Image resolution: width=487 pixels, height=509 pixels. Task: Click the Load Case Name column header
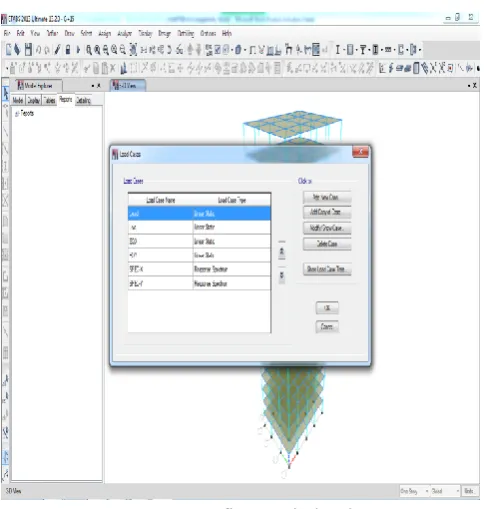tap(161, 200)
